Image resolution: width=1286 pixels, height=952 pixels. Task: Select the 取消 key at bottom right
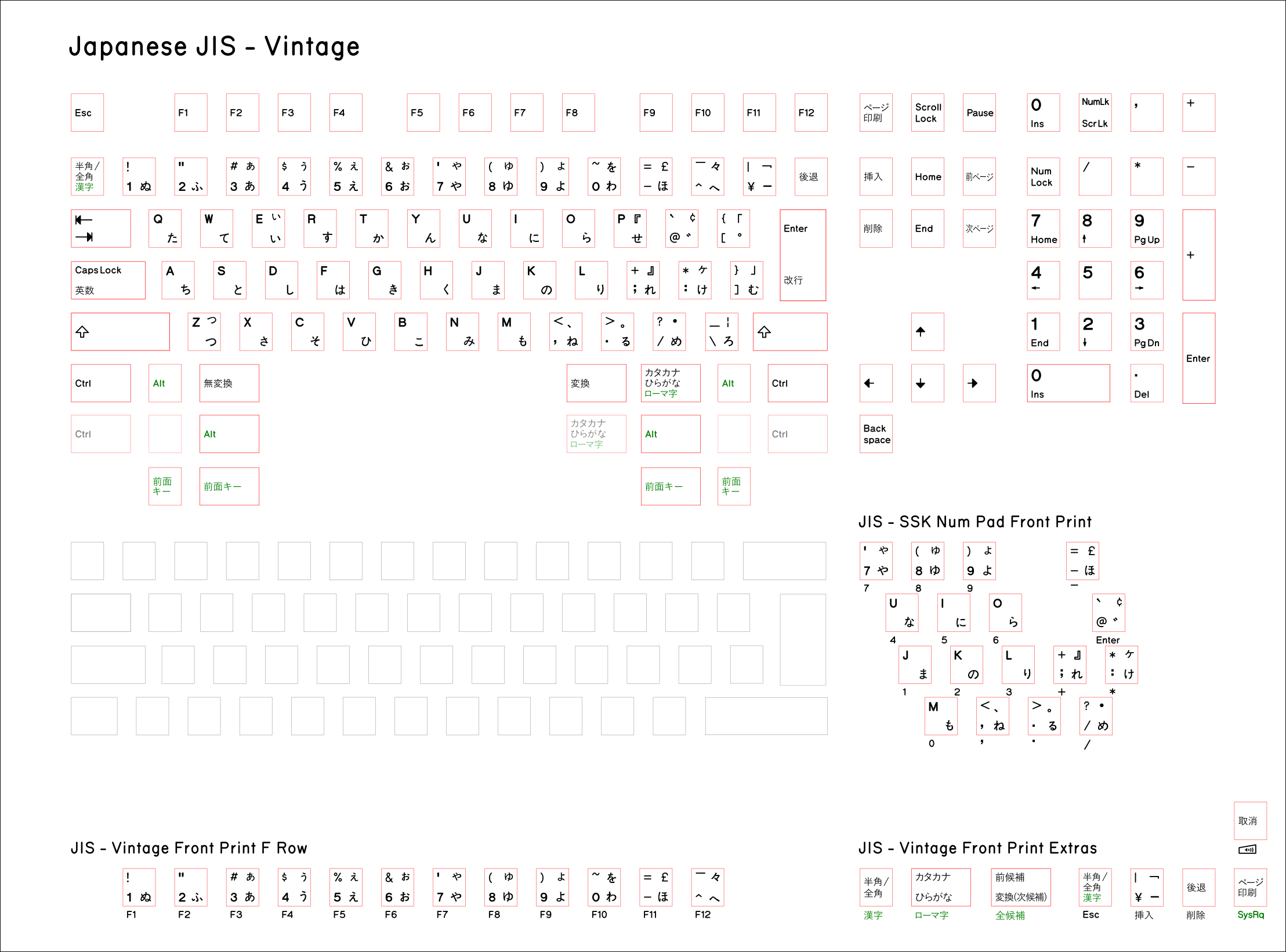coord(1249,820)
